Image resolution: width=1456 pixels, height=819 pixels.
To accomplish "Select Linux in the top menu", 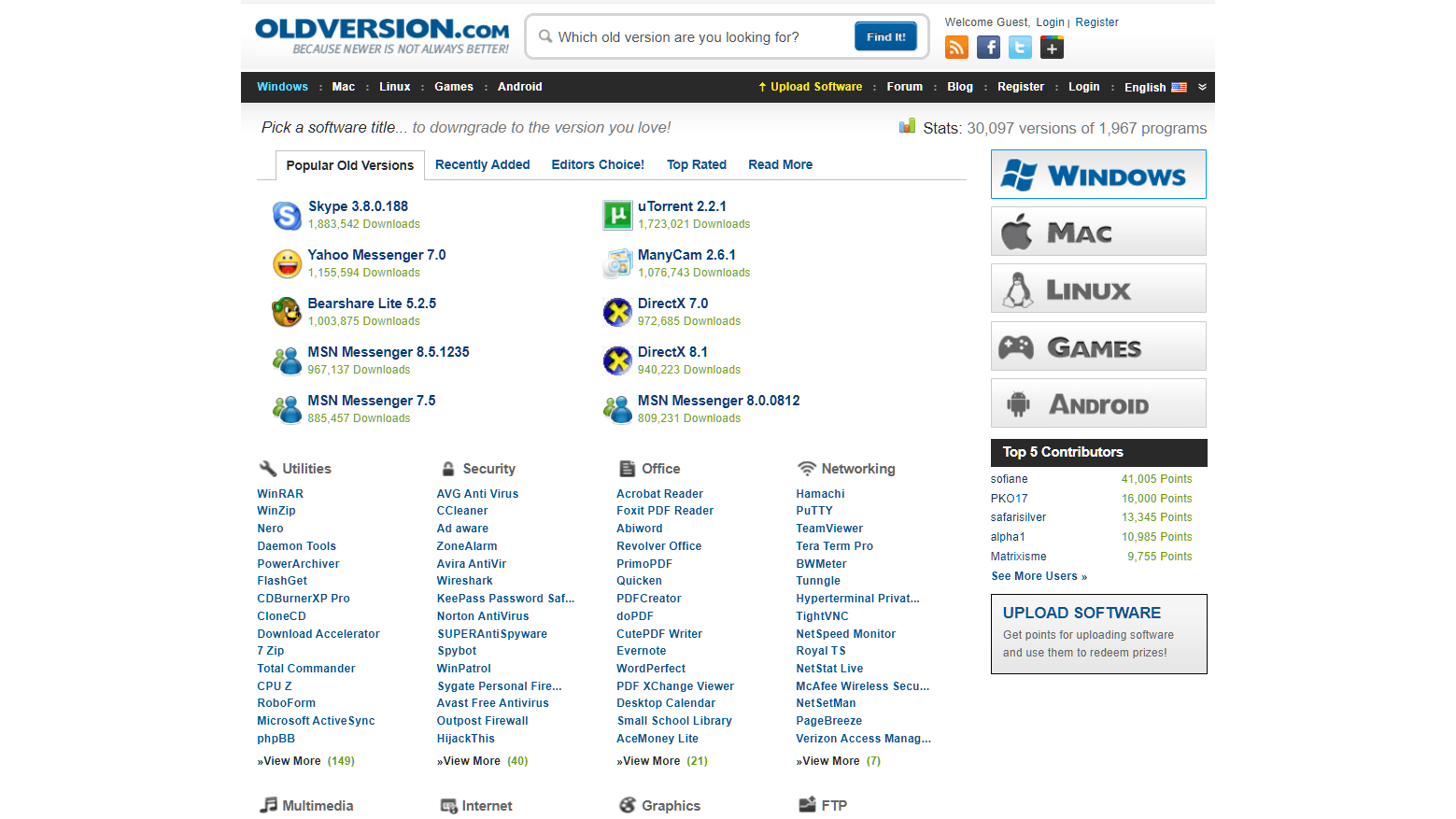I will click(395, 87).
